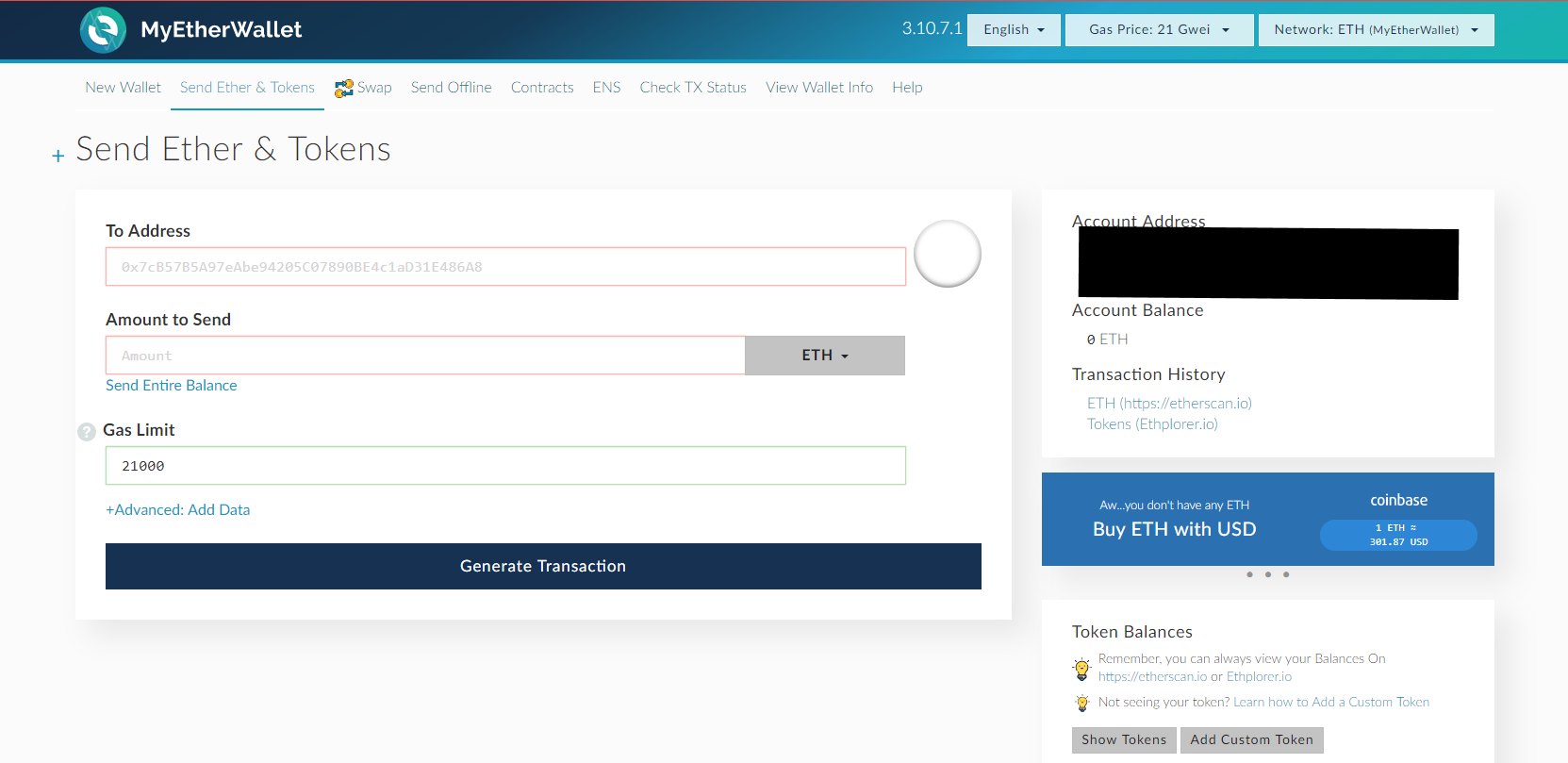The height and width of the screenshot is (763, 1568).
Task: Click lightbulb icon beside balances reminder
Action: pyautogui.click(x=1082, y=669)
